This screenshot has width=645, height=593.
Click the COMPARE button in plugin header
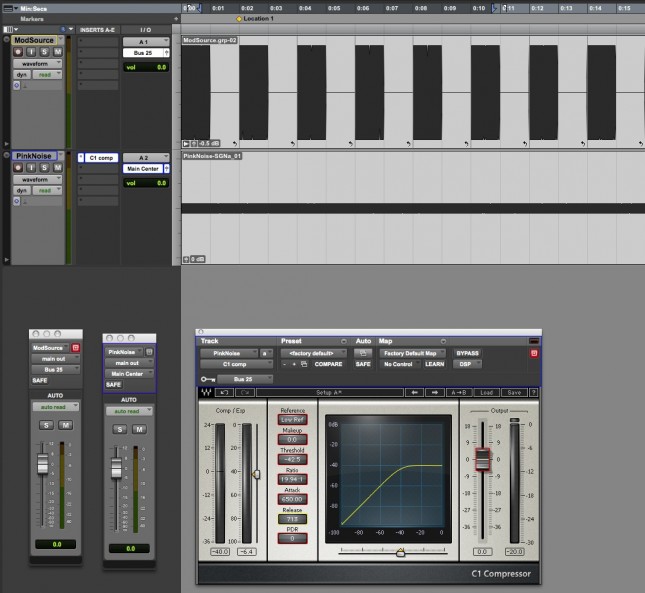pos(329,365)
